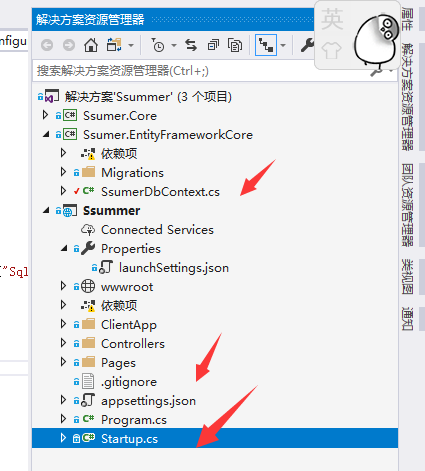Expand the ClientApp folder
This screenshot has height=471, width=425.
63,324
